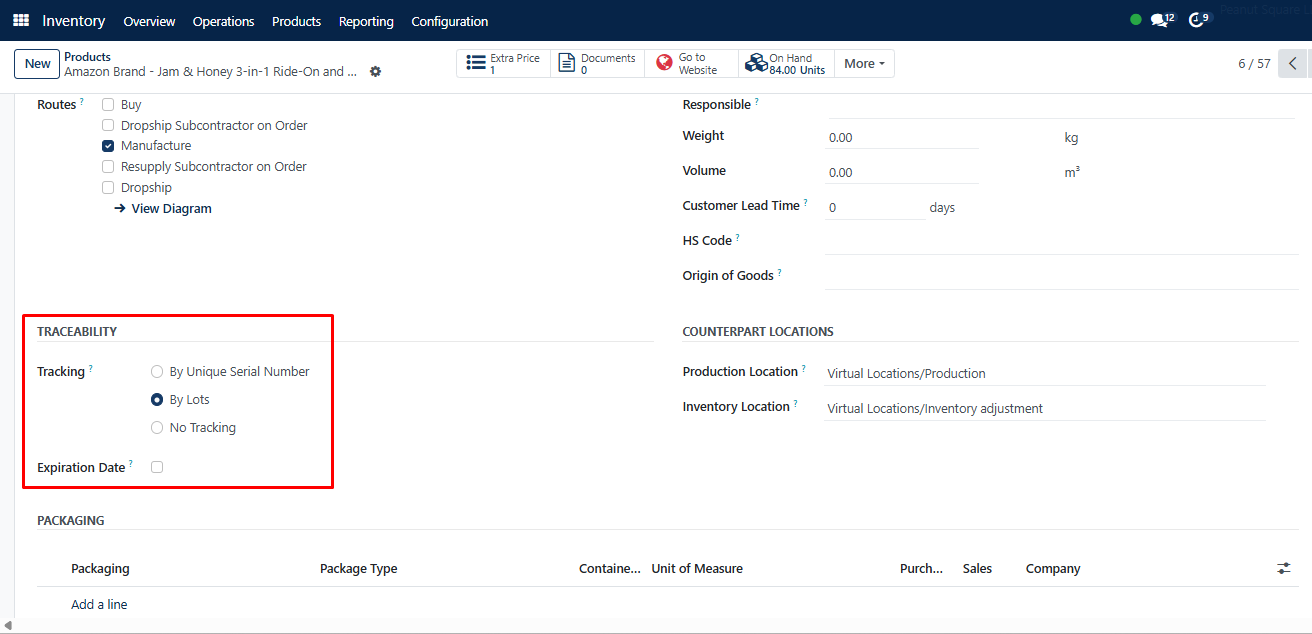Click Add a line in Packaging

coord(99,604)
